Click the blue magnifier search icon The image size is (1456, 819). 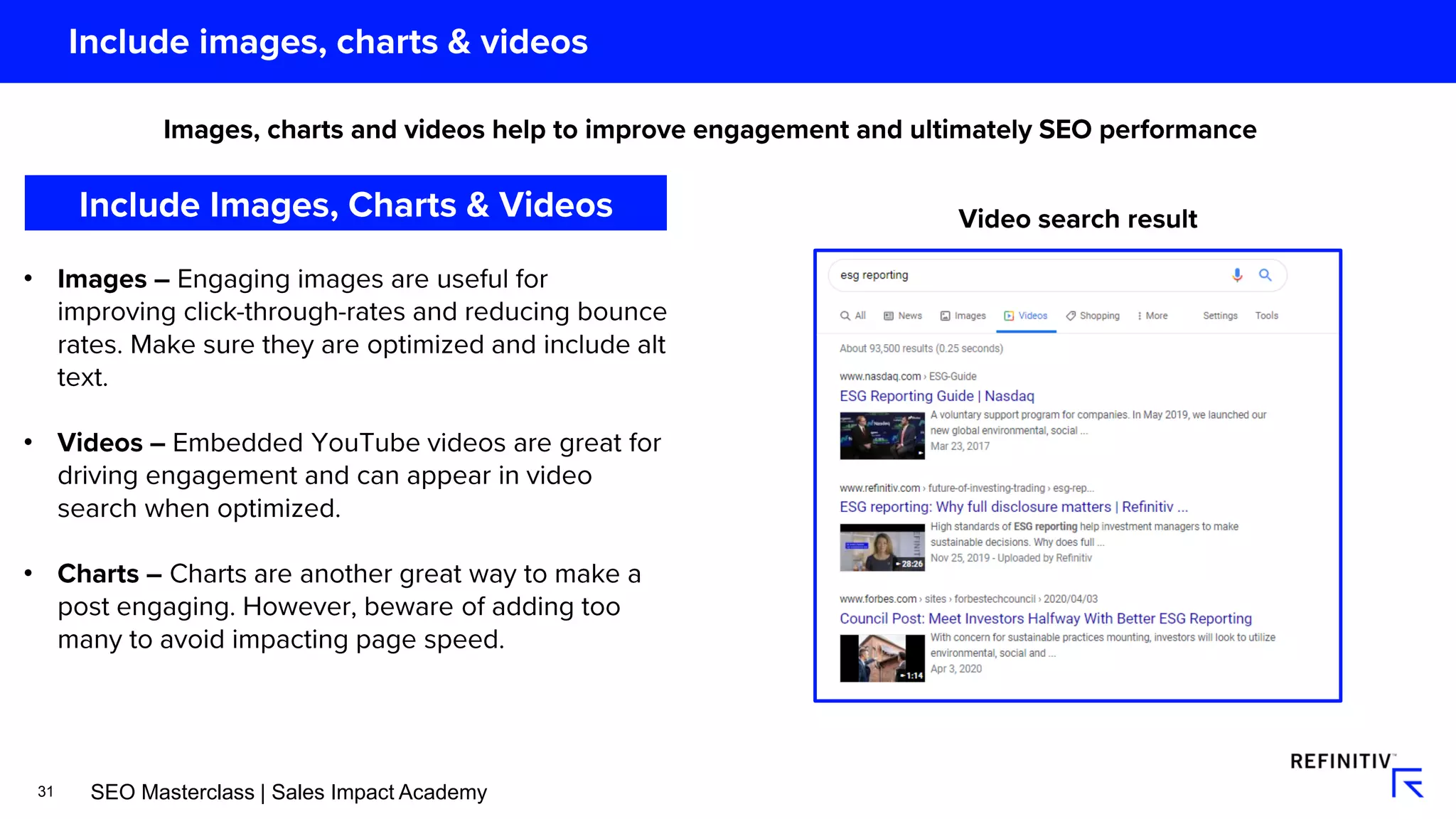tap(1265, 274)
